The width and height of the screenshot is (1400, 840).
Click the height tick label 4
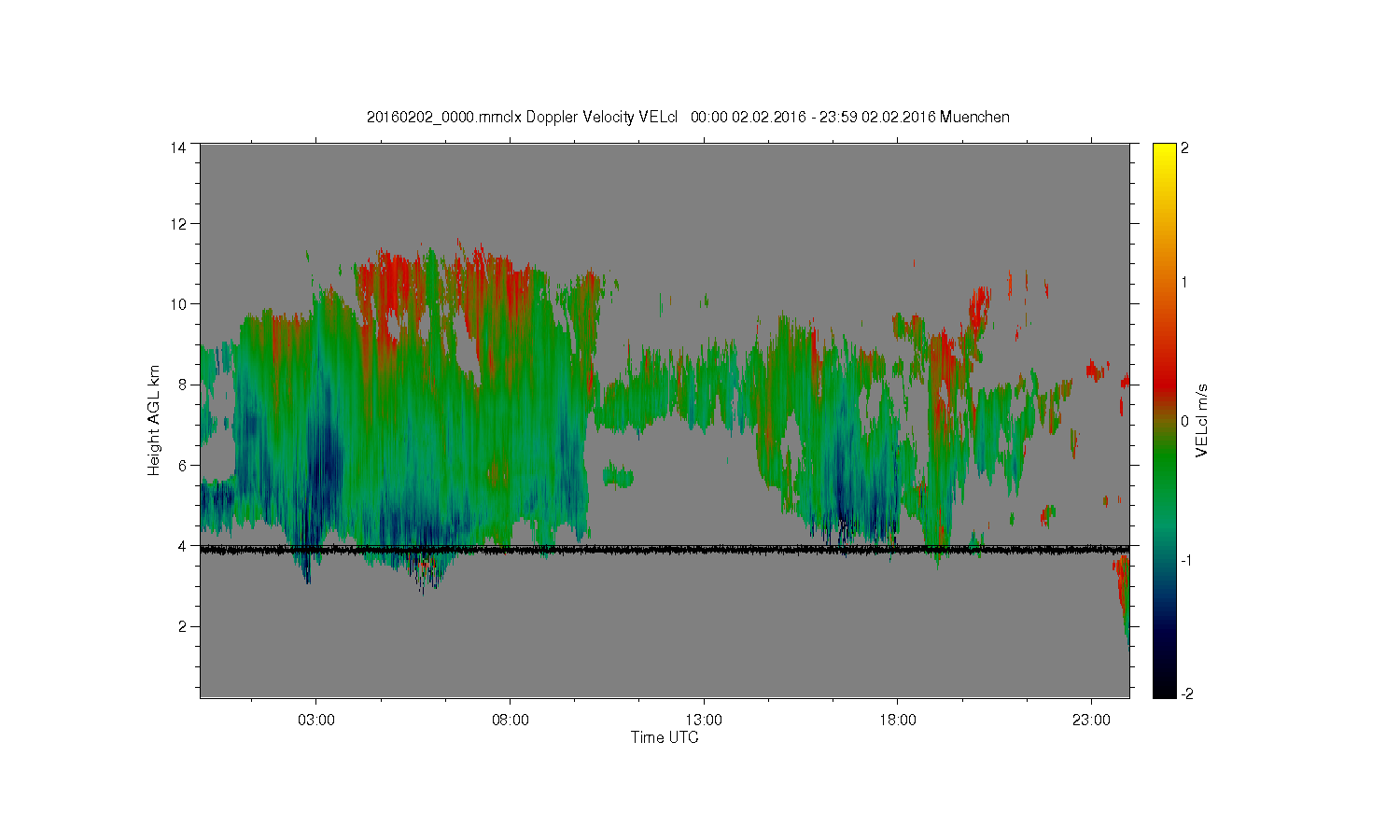183,546
